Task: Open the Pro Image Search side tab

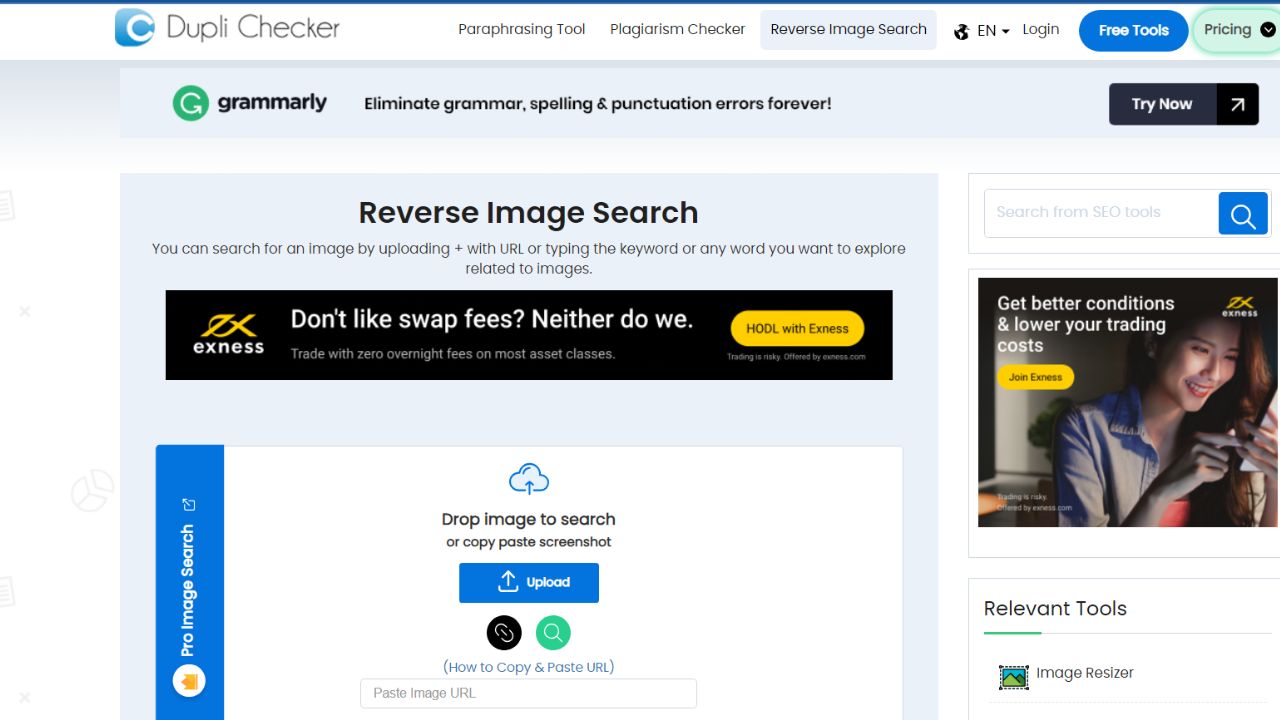Action: click(x=190, y=582)
